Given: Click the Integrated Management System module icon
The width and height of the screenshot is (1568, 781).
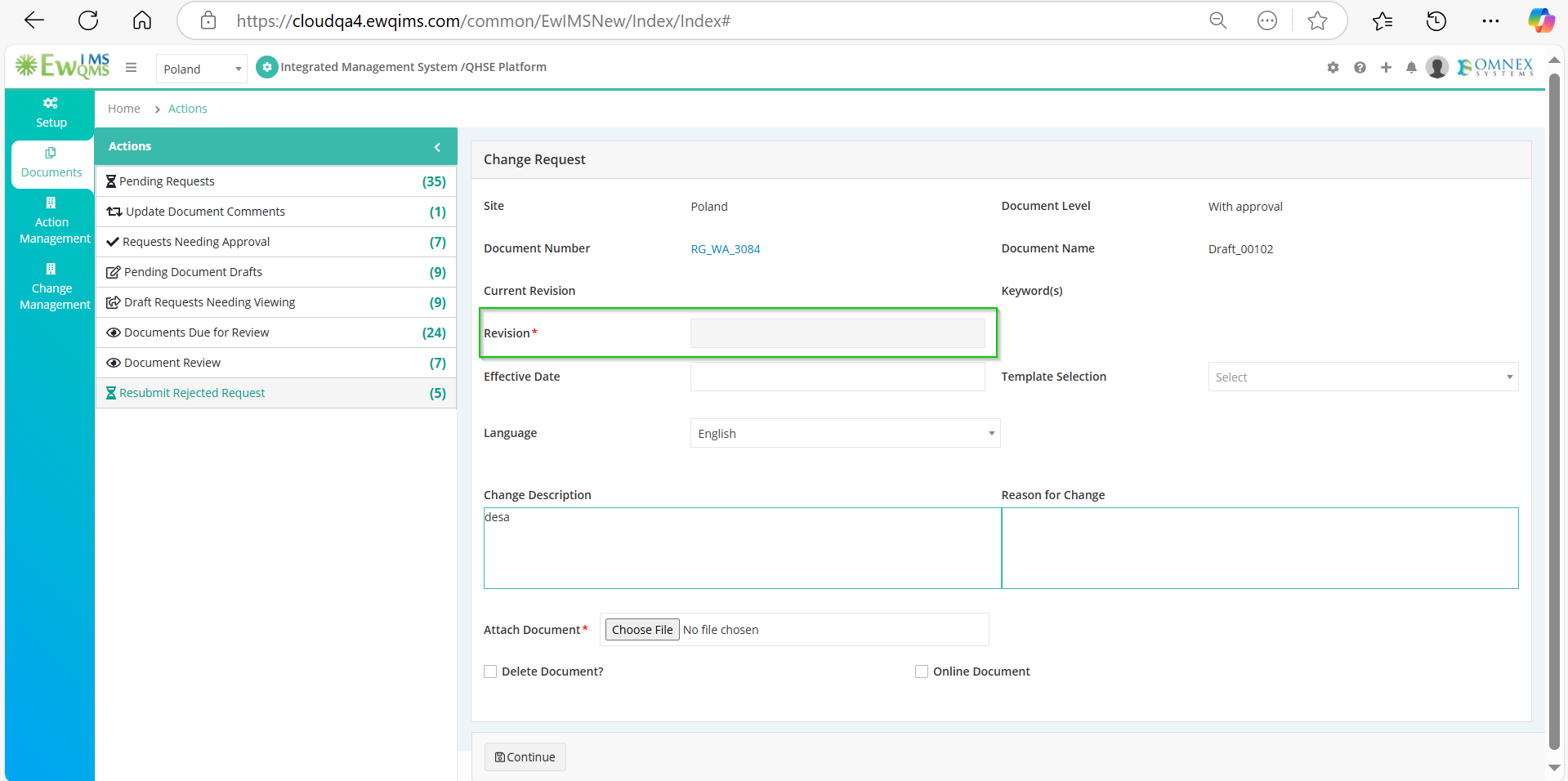Looking at the screenshot, I should (x=266, y=67).
